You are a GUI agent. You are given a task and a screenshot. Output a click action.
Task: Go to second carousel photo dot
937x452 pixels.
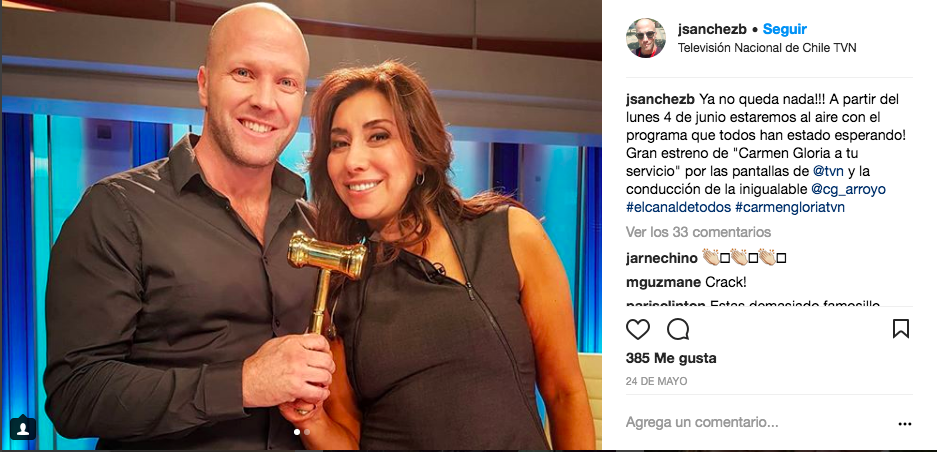(x=307, y=432)
